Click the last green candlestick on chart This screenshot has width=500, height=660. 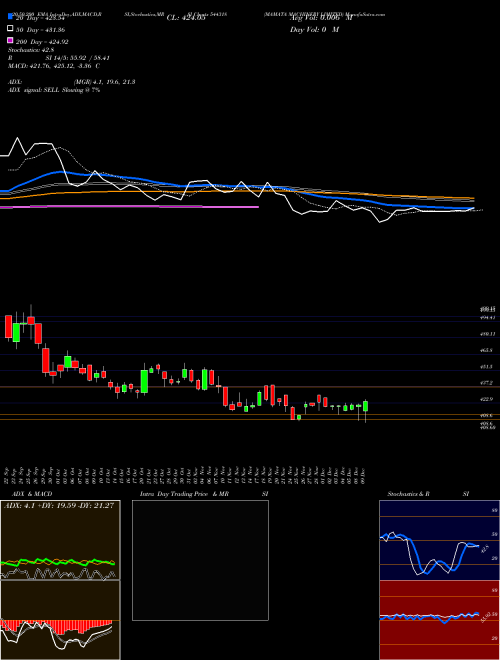pyautogui.click(x=365, y=406)
